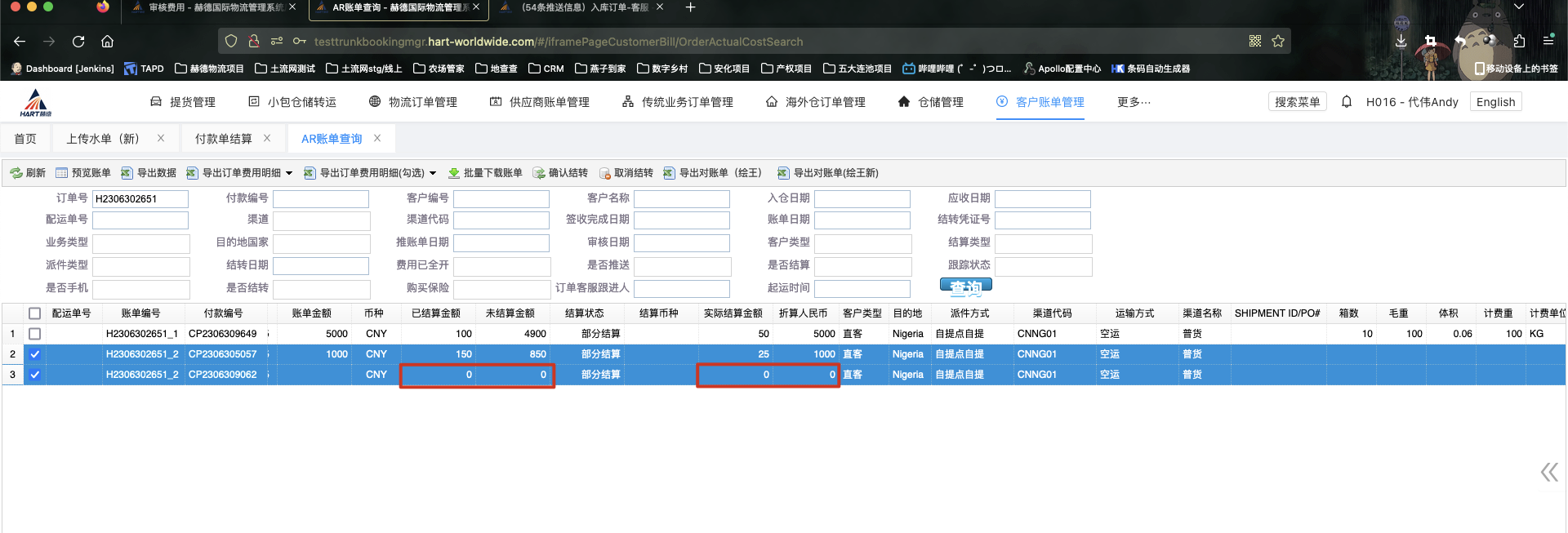Expand the 导出订单费用明细 dropdown arrow
Image resolution: width=1568 pixels, height=533 pixels.
click(289, 173)
